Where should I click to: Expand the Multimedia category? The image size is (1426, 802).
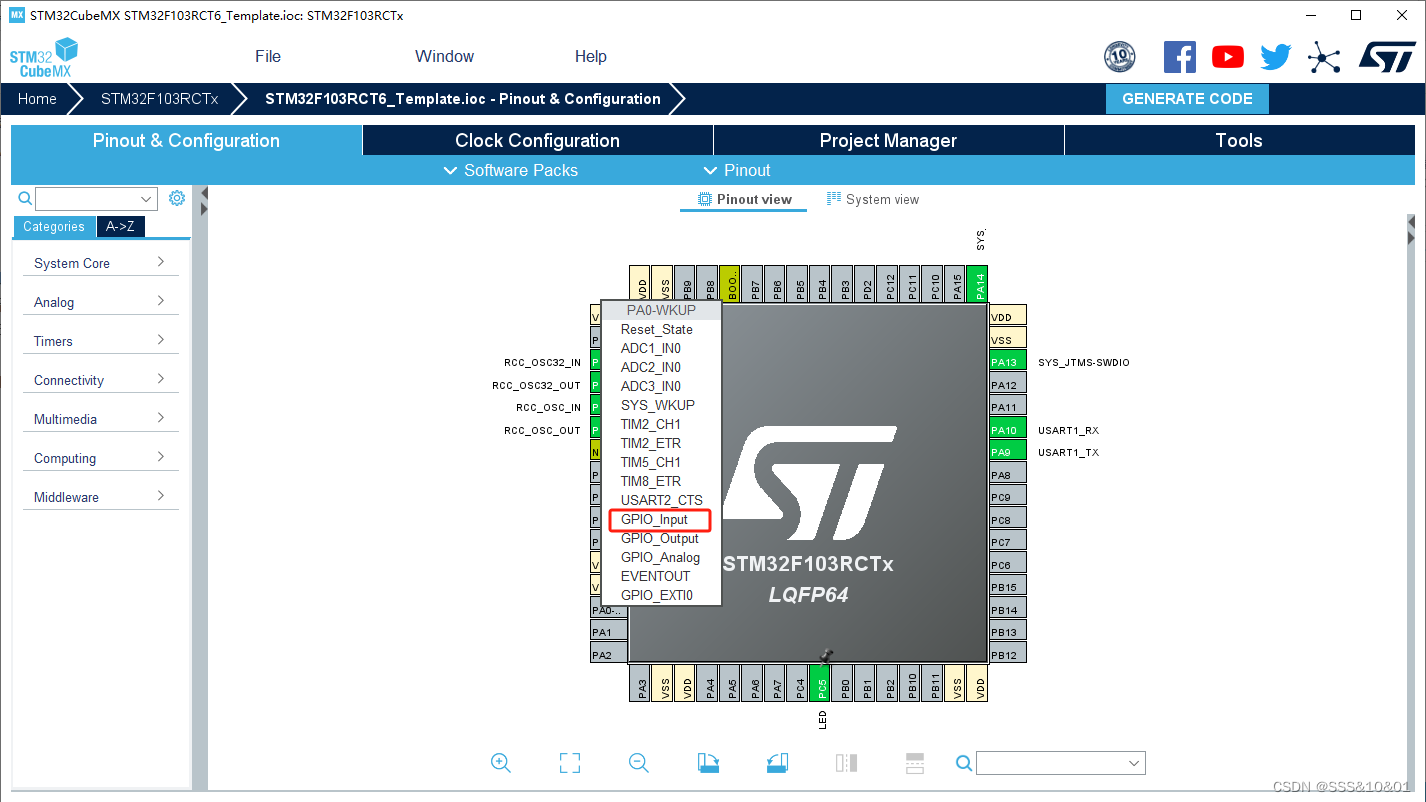100,419
